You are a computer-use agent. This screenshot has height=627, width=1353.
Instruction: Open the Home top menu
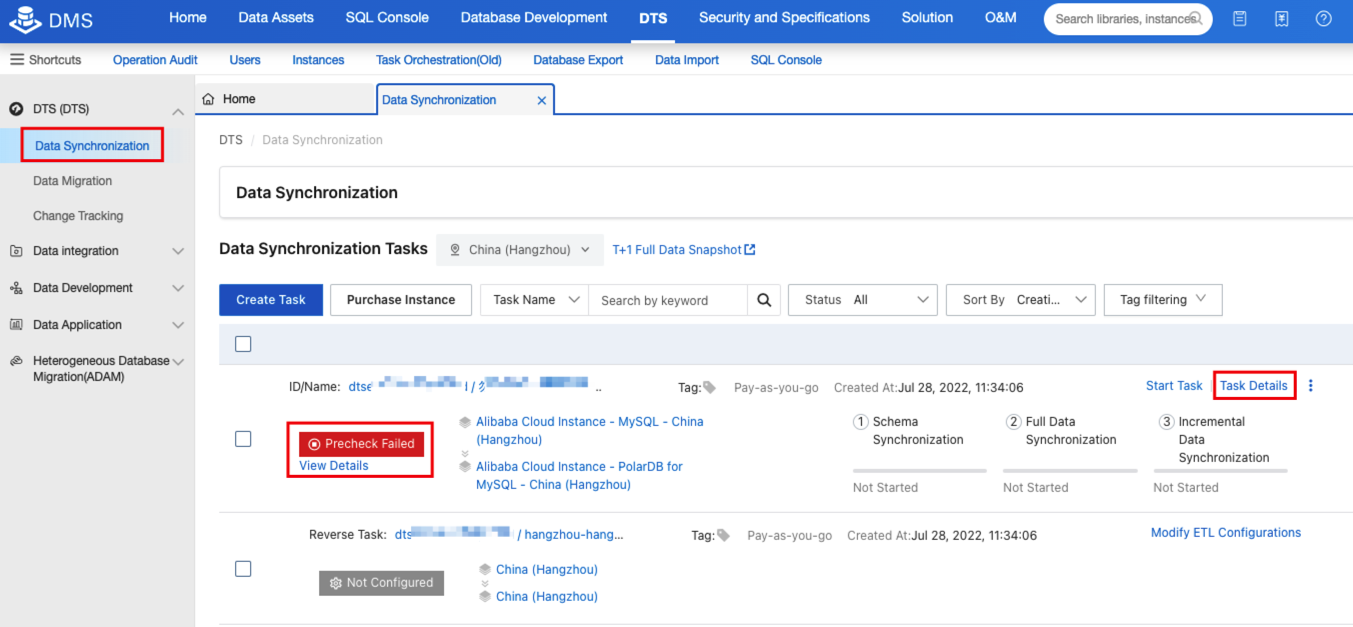point(188,17)
